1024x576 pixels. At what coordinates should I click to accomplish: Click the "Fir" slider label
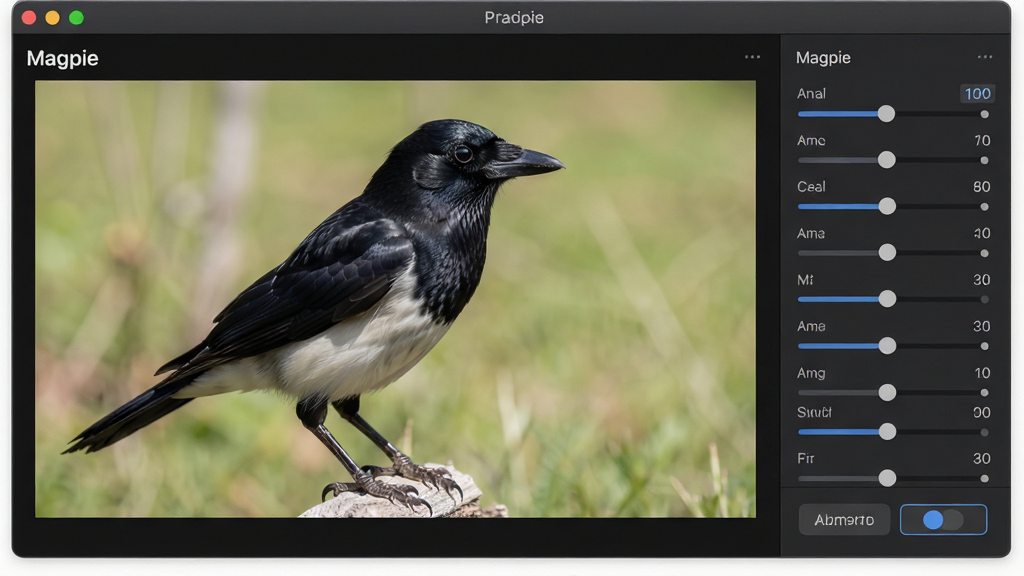[x=805, y=458]
